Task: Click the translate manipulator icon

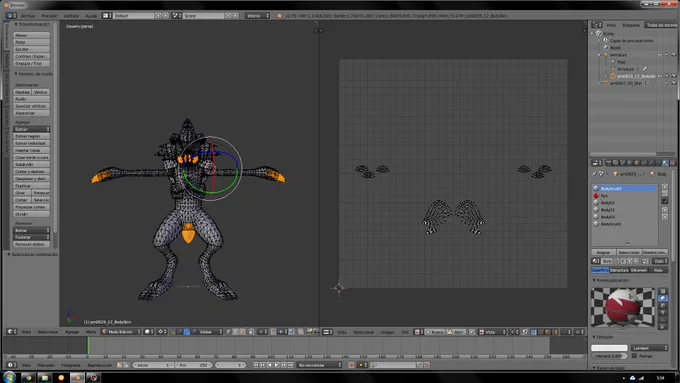Action: click(x=180, y=332)
